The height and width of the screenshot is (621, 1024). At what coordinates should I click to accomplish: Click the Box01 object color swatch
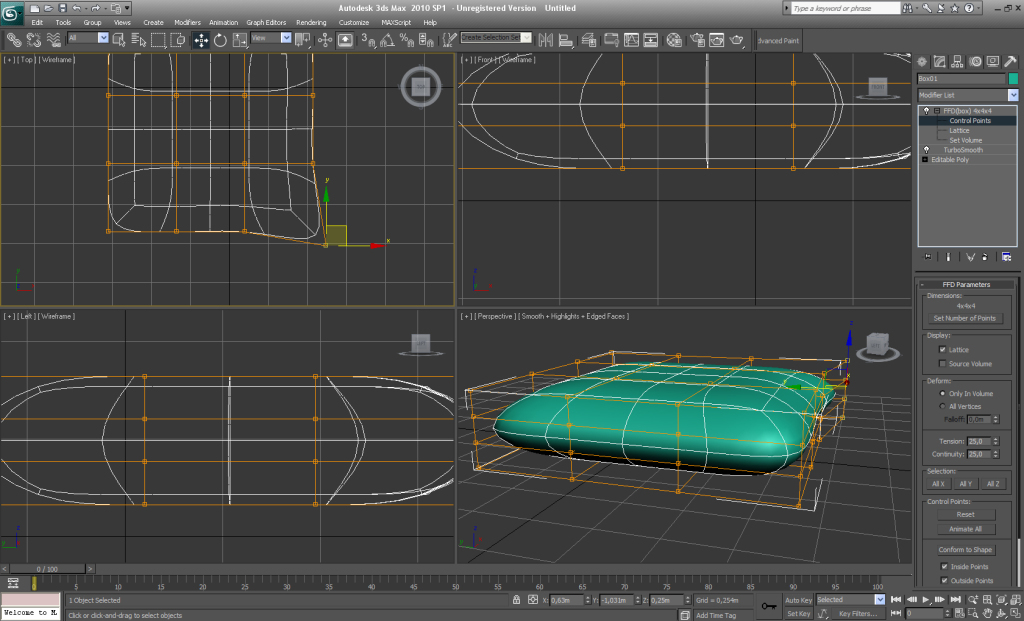point(1012,79)
